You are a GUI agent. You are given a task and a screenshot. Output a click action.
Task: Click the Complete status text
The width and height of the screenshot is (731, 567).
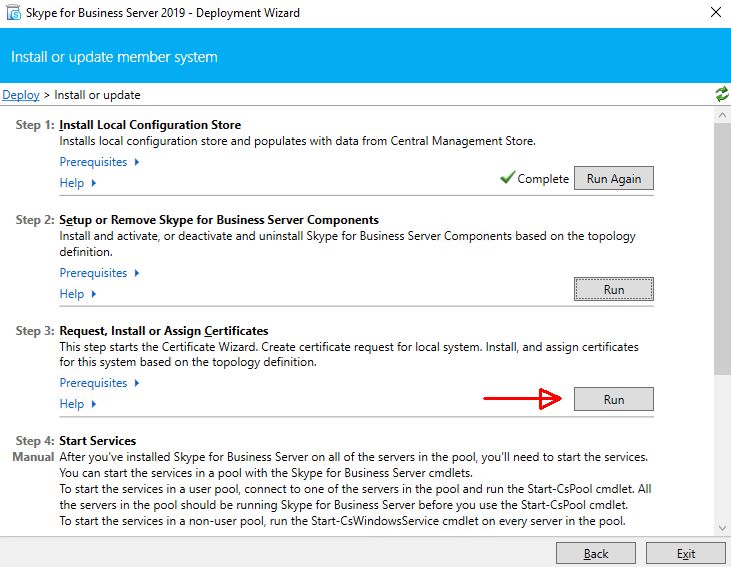tap(543, 179)
